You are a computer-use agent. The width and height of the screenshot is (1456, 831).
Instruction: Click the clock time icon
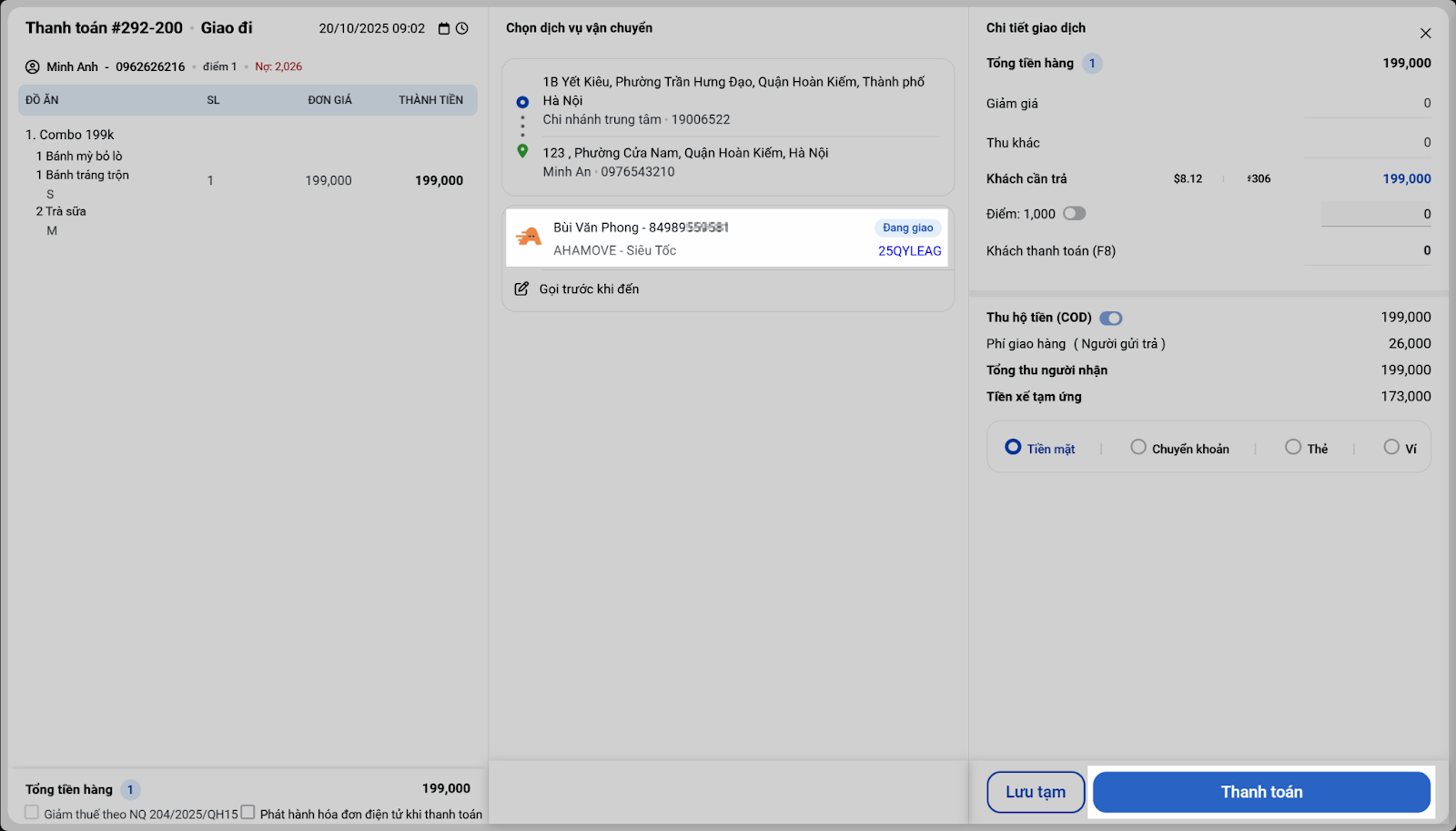pos(462,28)
